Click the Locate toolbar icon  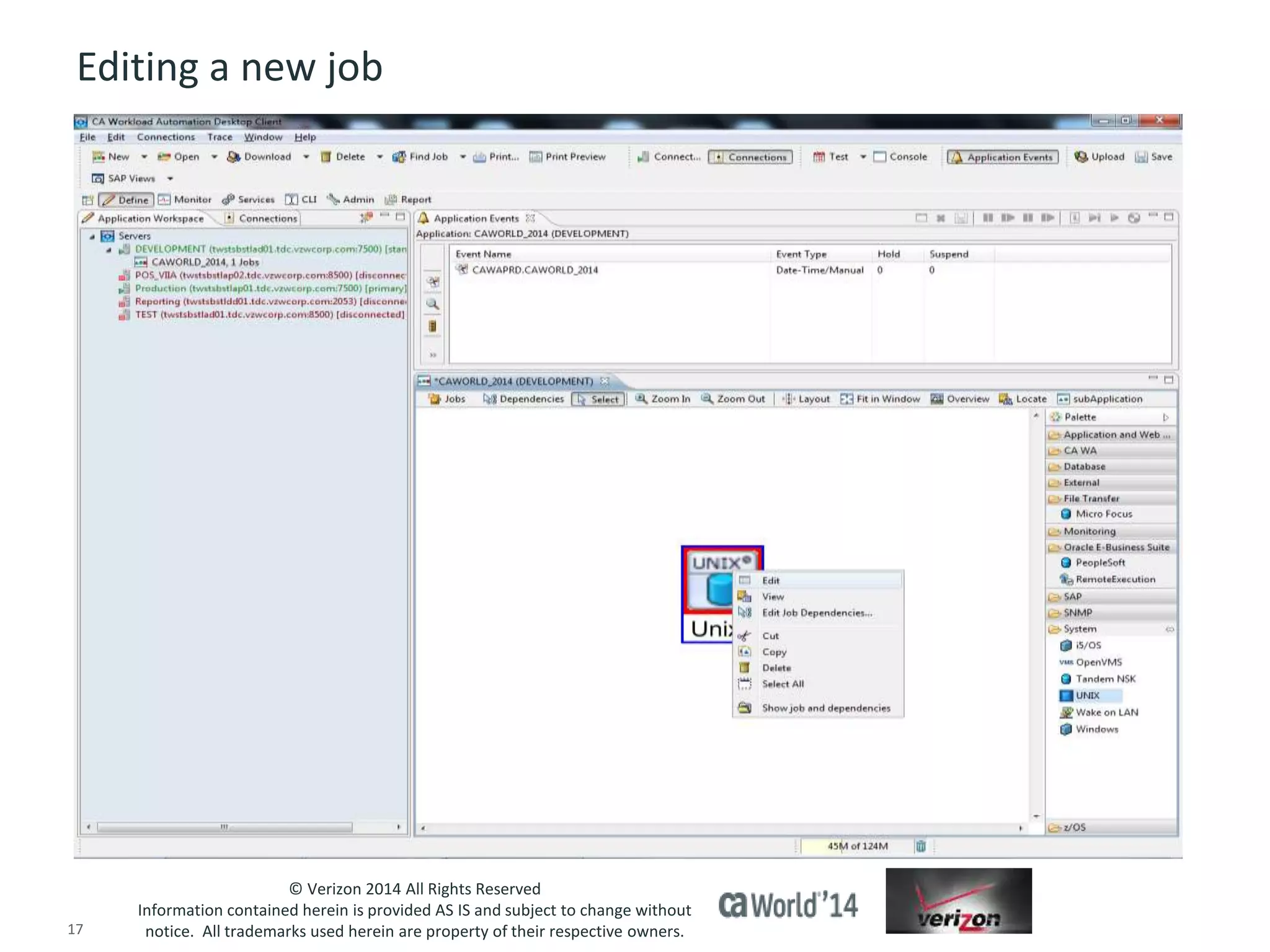pyautogui.click(x=1005, y=399)
